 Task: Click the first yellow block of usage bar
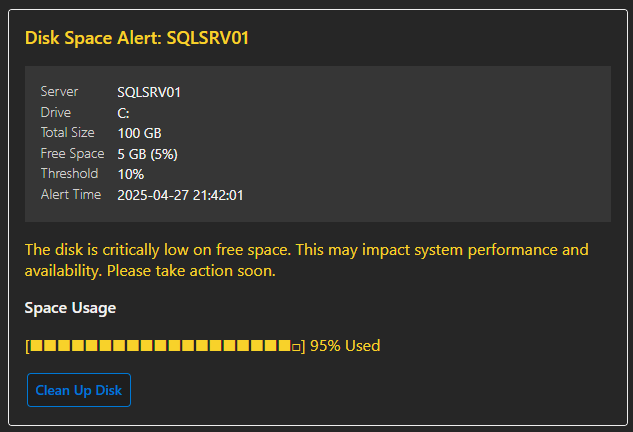click(37, 346)
